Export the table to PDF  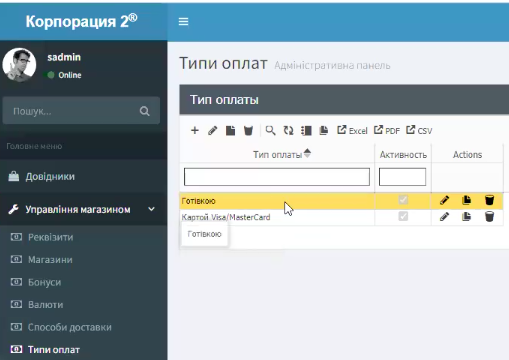pos(387,130)
